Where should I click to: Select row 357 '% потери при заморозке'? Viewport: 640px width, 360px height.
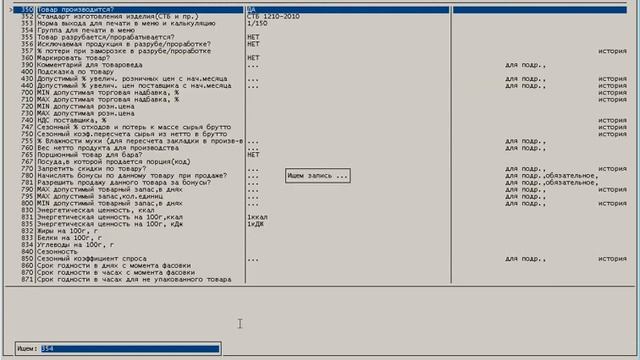pyautogui.click(x=320, y=51)
